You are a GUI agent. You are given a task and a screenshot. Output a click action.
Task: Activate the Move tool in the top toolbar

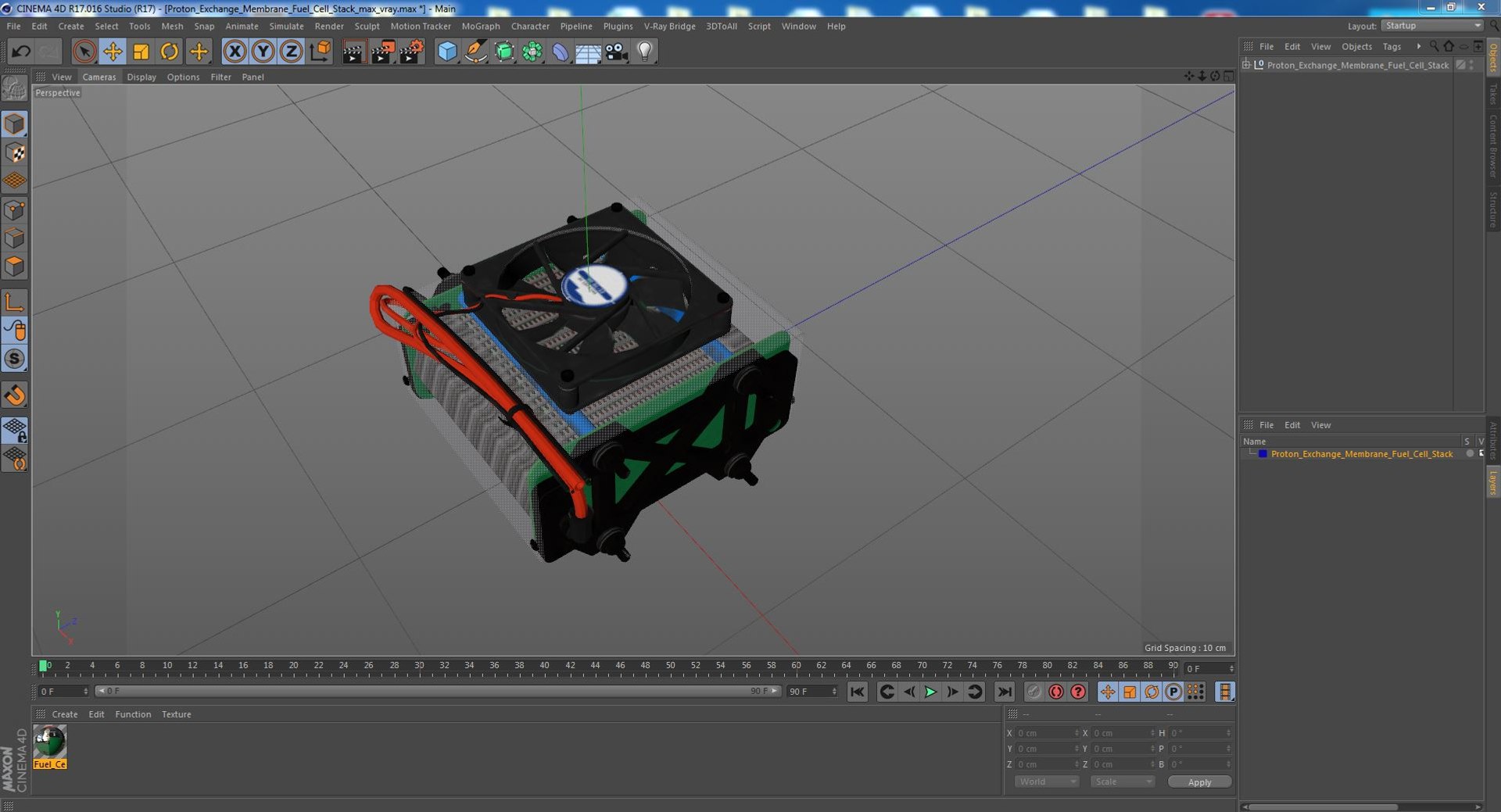coord(113,52)
